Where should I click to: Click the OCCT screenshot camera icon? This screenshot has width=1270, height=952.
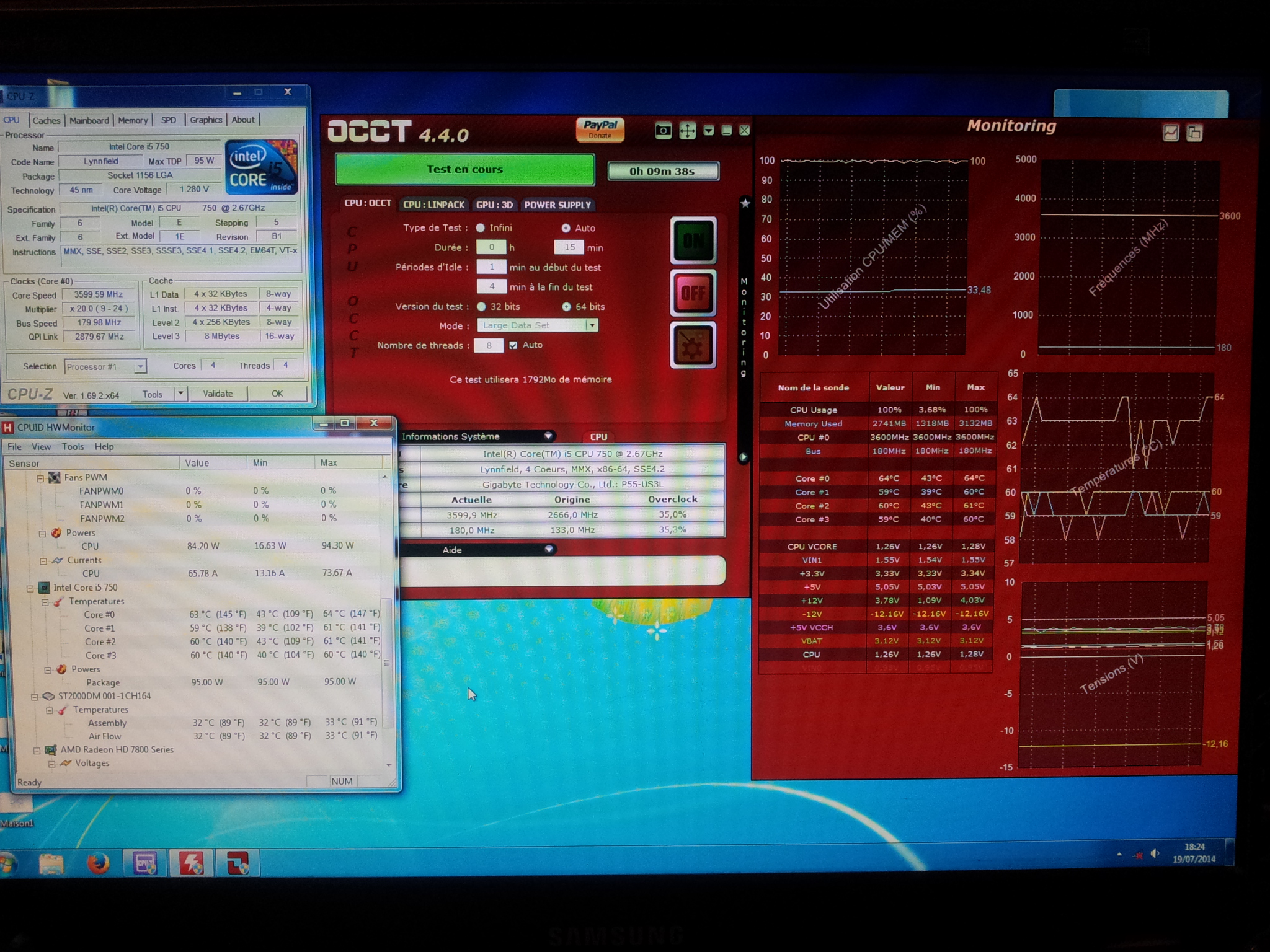pyautogui.click(x=663, y=131)
